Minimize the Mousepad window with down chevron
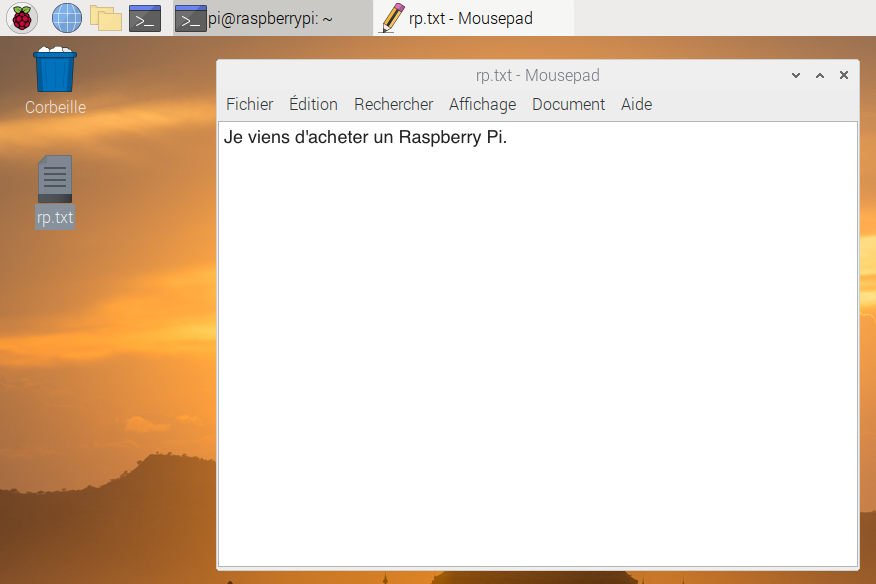Image resolution: width=876 pixels, height=584 pixels. (796, 76)
